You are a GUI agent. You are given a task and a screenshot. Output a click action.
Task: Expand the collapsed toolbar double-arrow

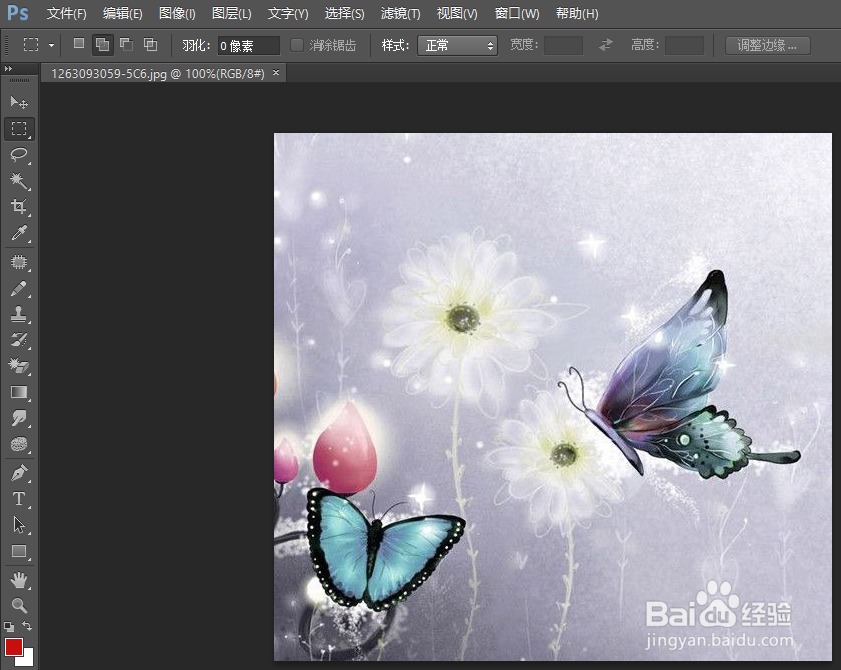pyautogui.click(x=8, y=69)
